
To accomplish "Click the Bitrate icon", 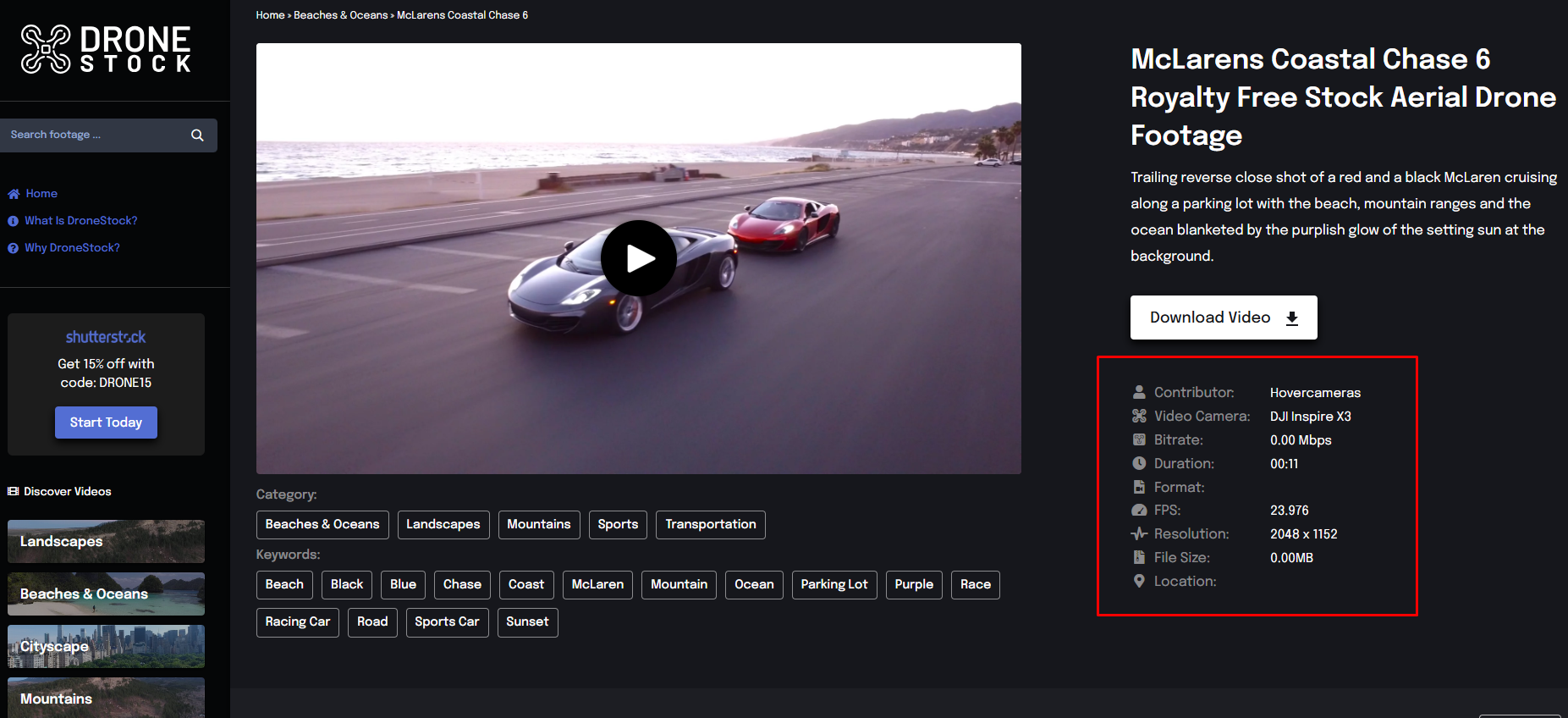I will pos(1139,439).
